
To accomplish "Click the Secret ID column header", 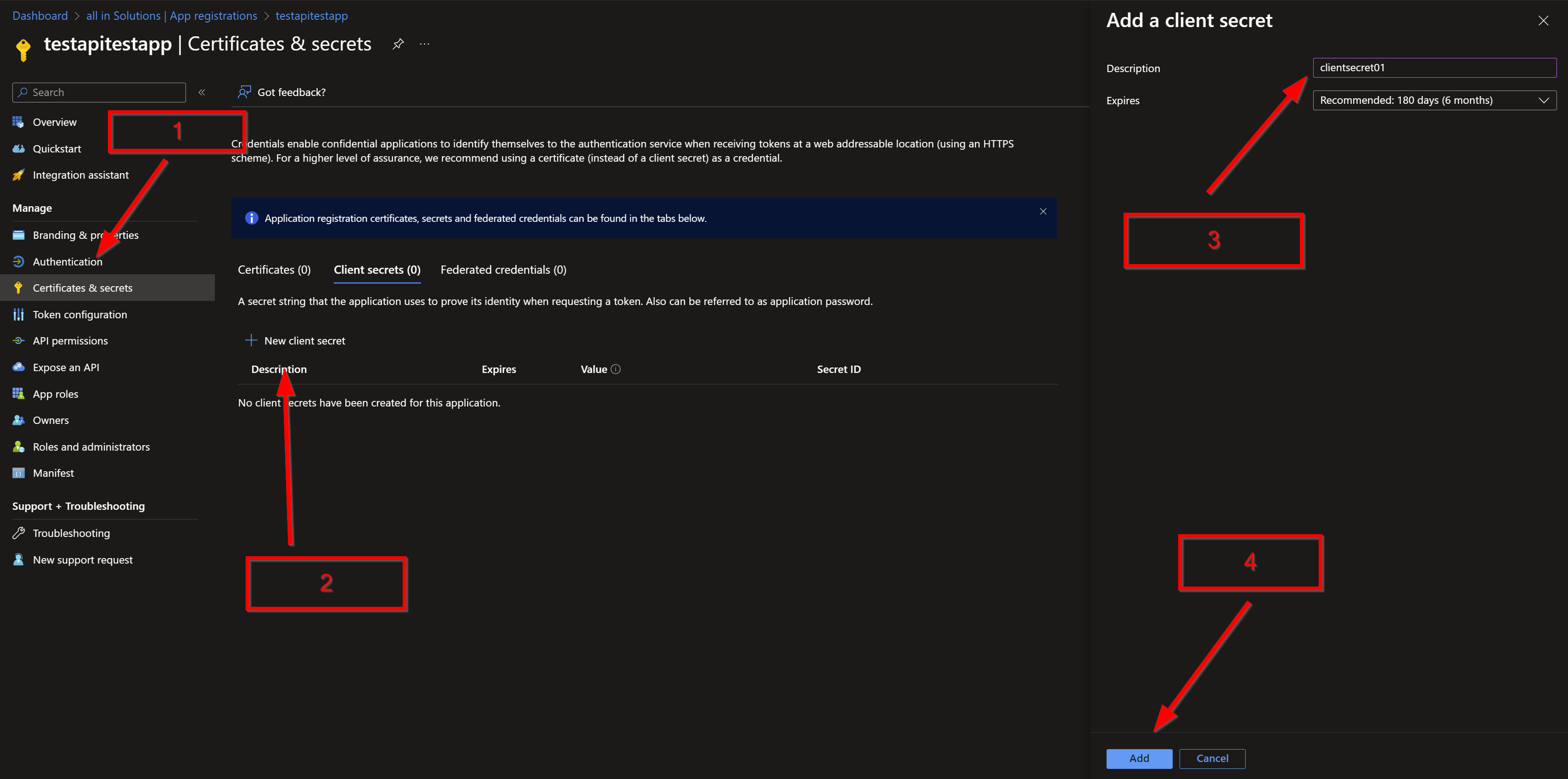I will pyautogui.click(x=838, y=369).
